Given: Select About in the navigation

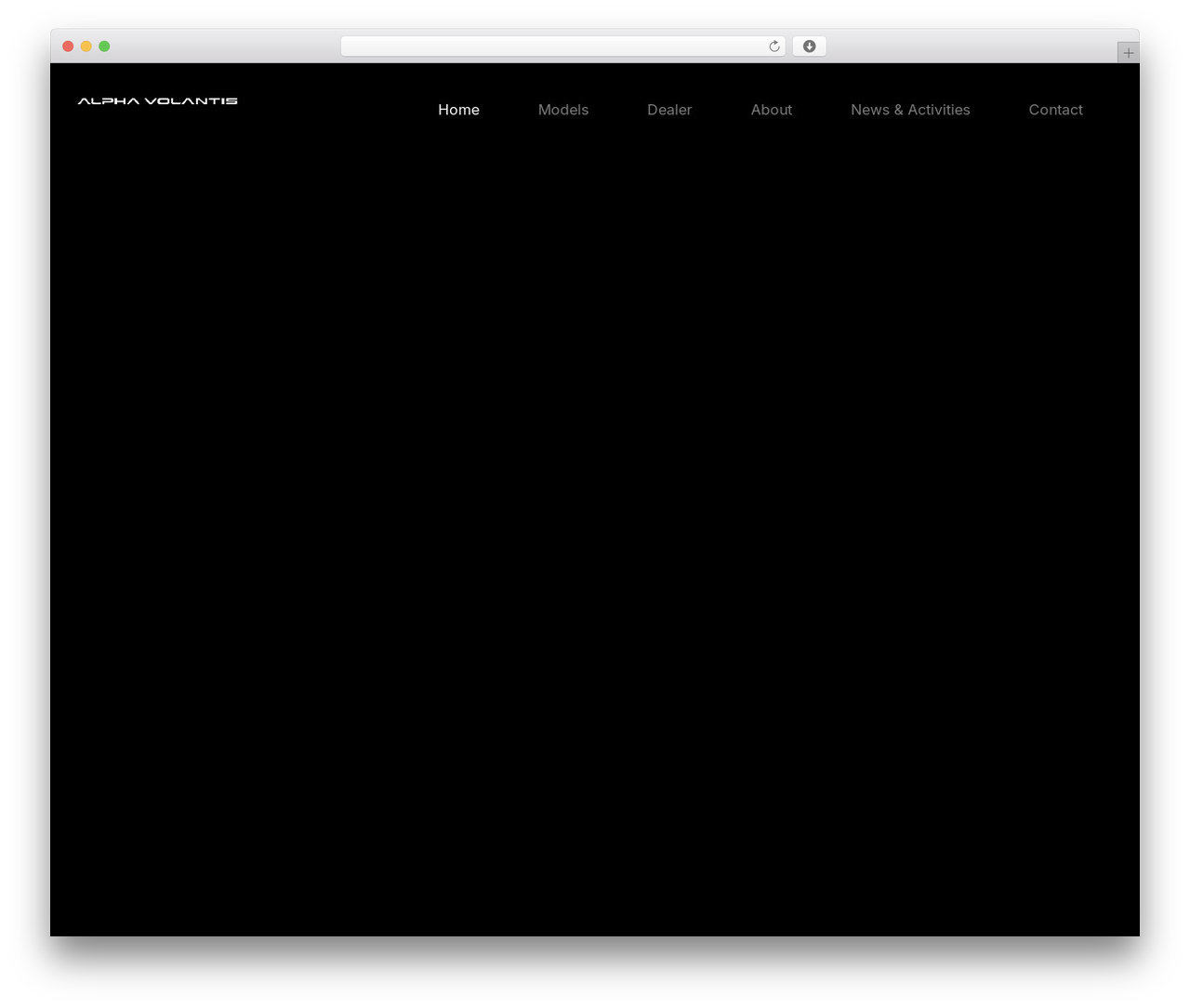Looking at the screenshot, I should coord(772,110).
